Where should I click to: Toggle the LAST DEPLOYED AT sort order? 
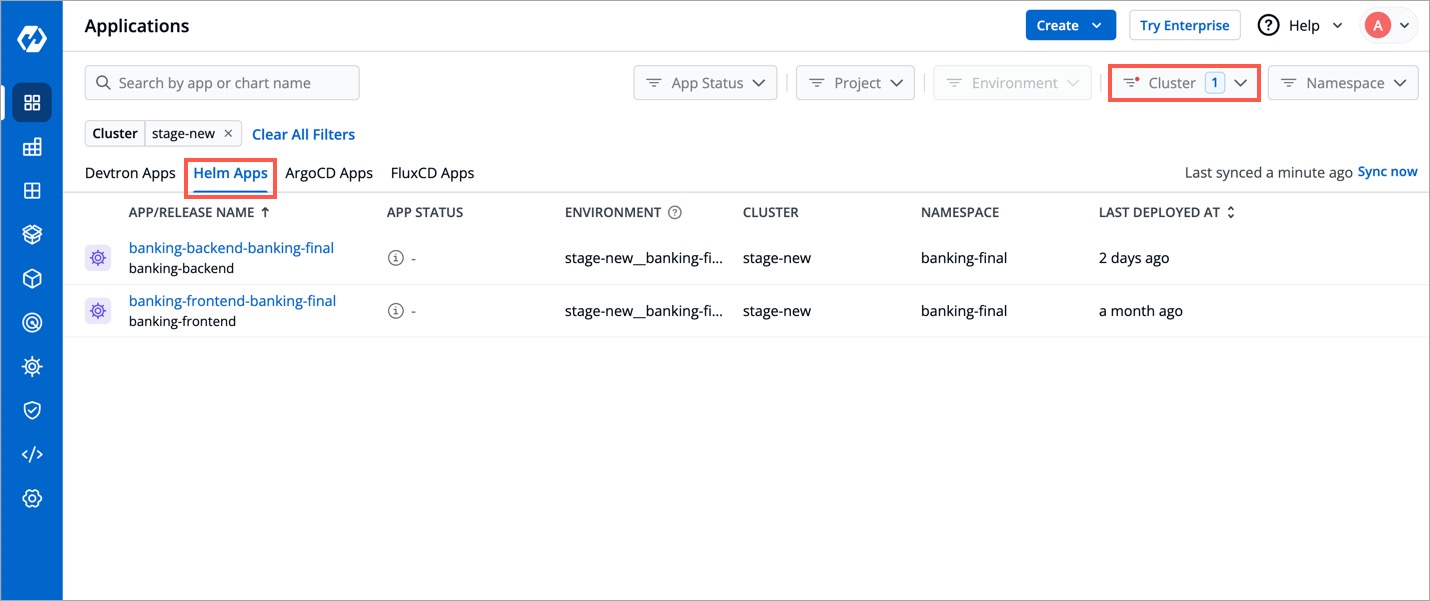tap(1230, 212)
